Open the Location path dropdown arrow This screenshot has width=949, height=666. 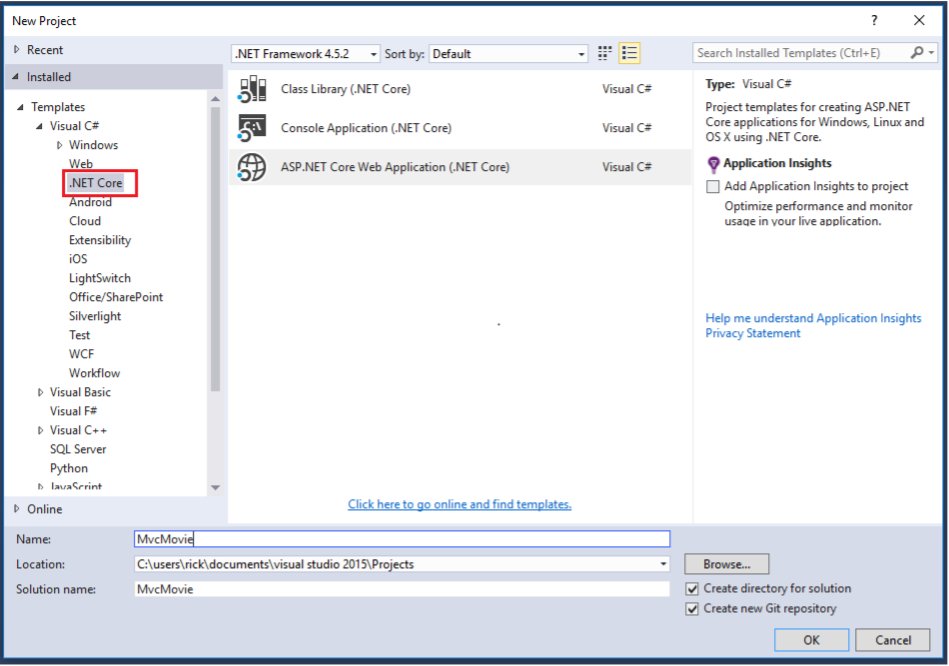tap(663, 564)
